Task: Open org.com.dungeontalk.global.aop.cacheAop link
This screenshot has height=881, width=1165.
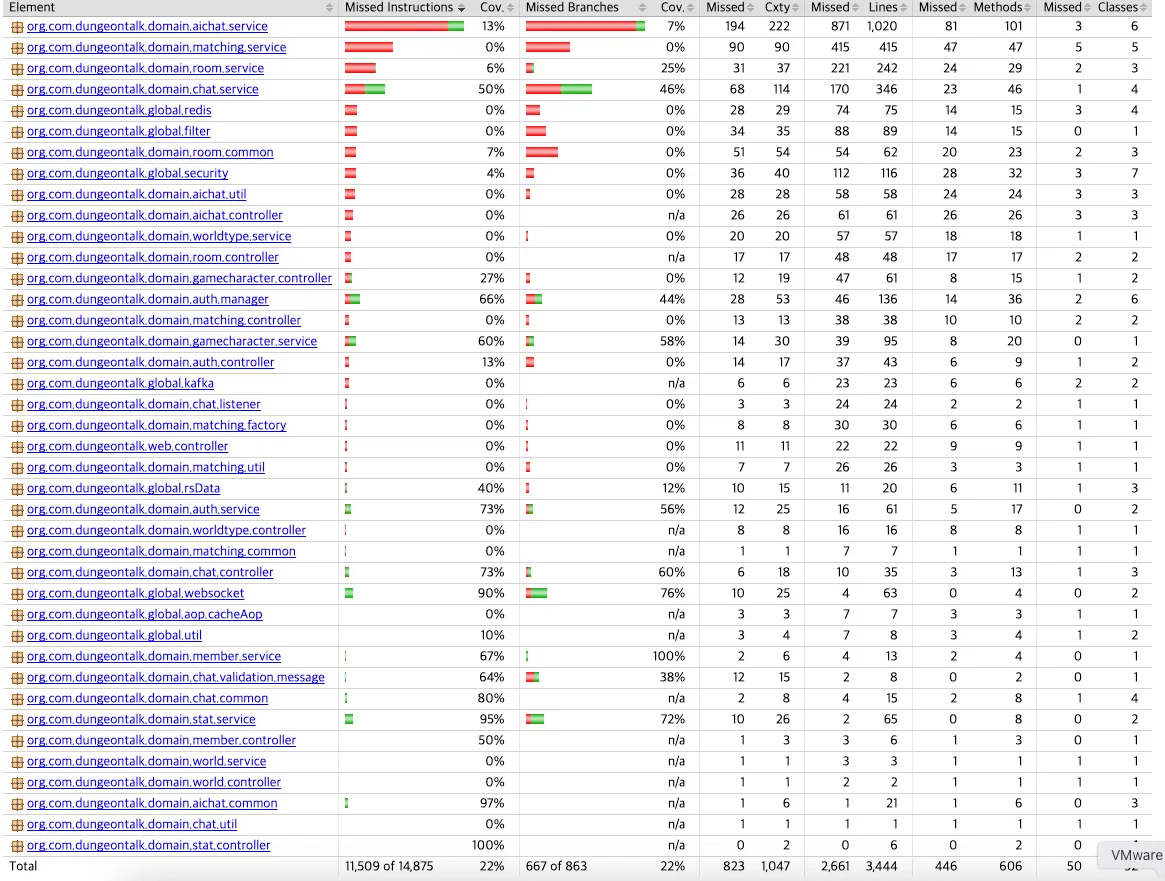Action: tap(144, 614)
